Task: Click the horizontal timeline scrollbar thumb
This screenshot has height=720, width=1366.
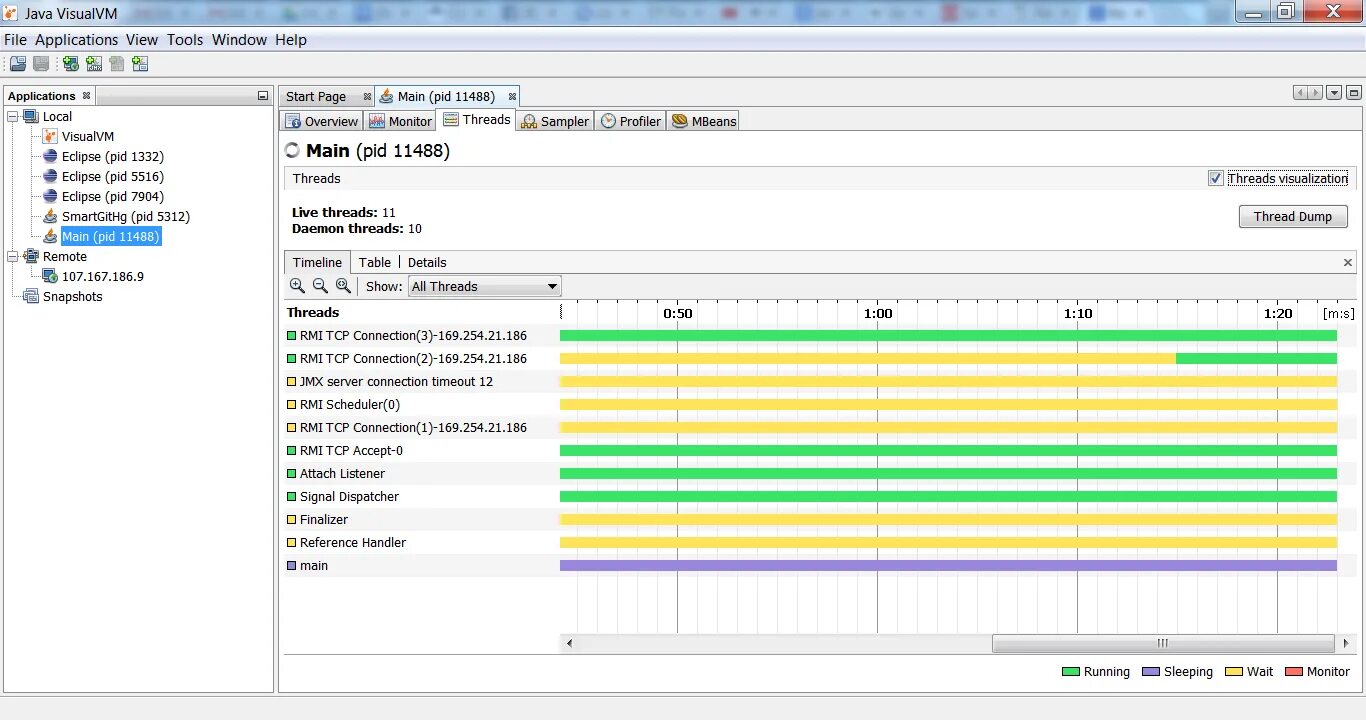Action: click(1163, 643)
